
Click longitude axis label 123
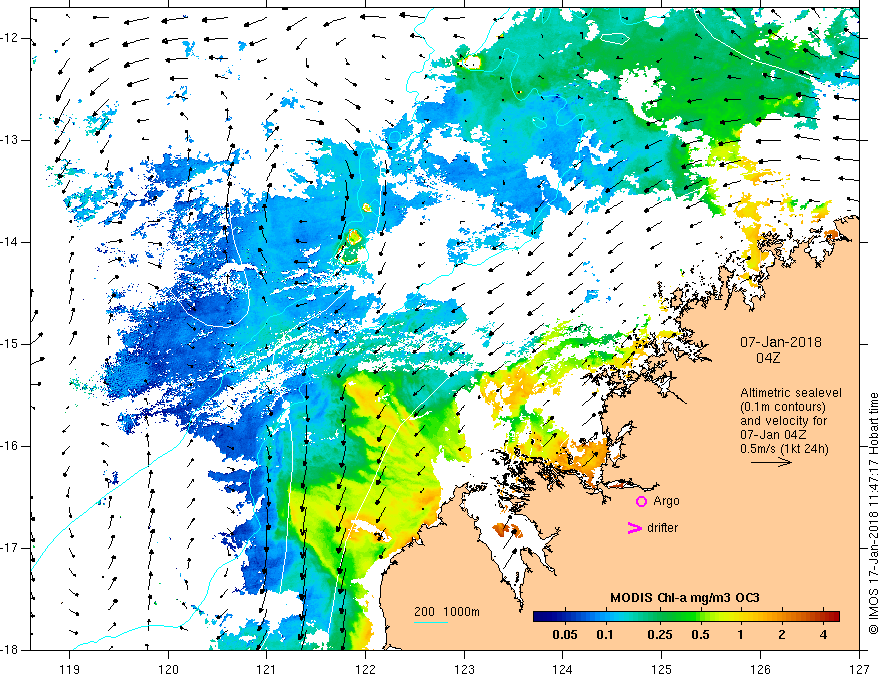(x=464, y=669)
